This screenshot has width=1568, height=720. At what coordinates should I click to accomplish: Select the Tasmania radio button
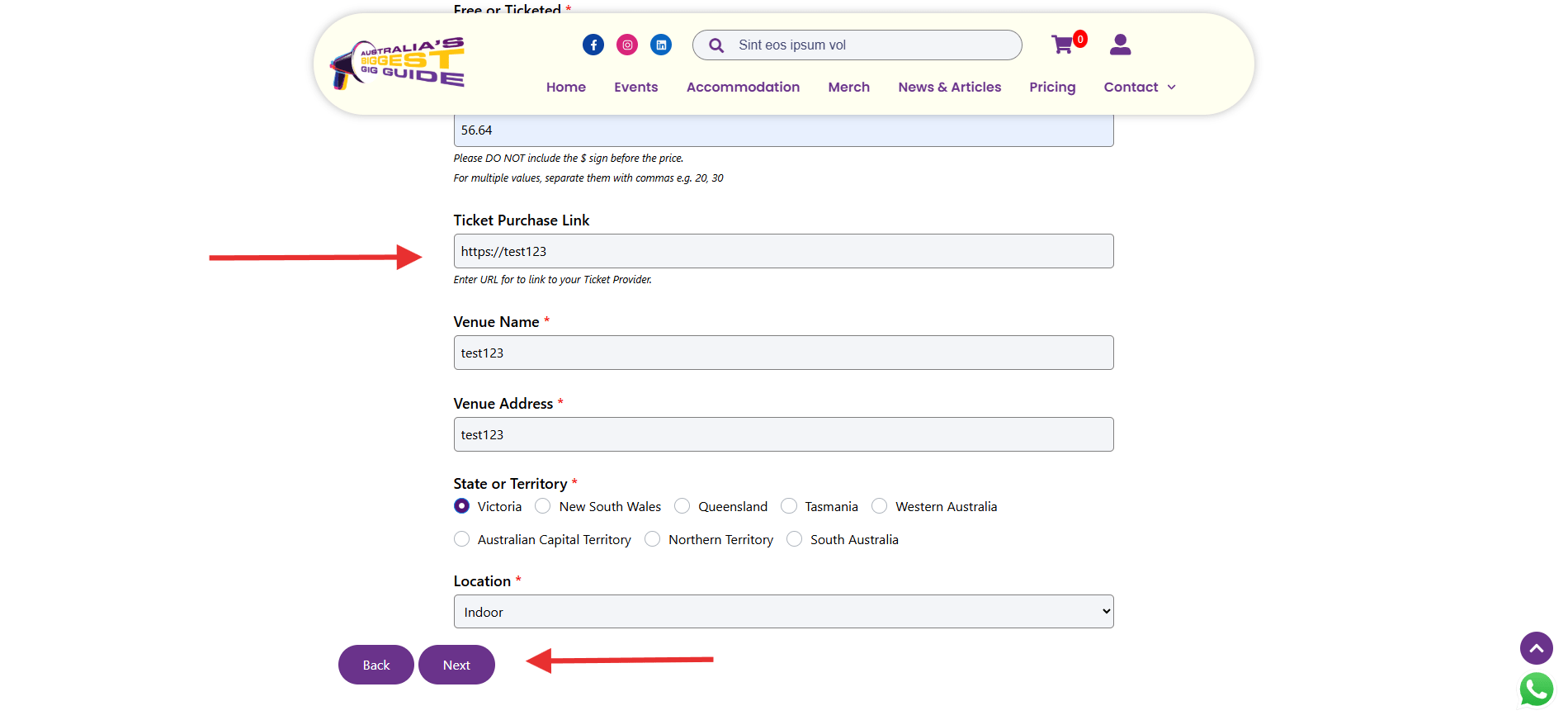789,505
